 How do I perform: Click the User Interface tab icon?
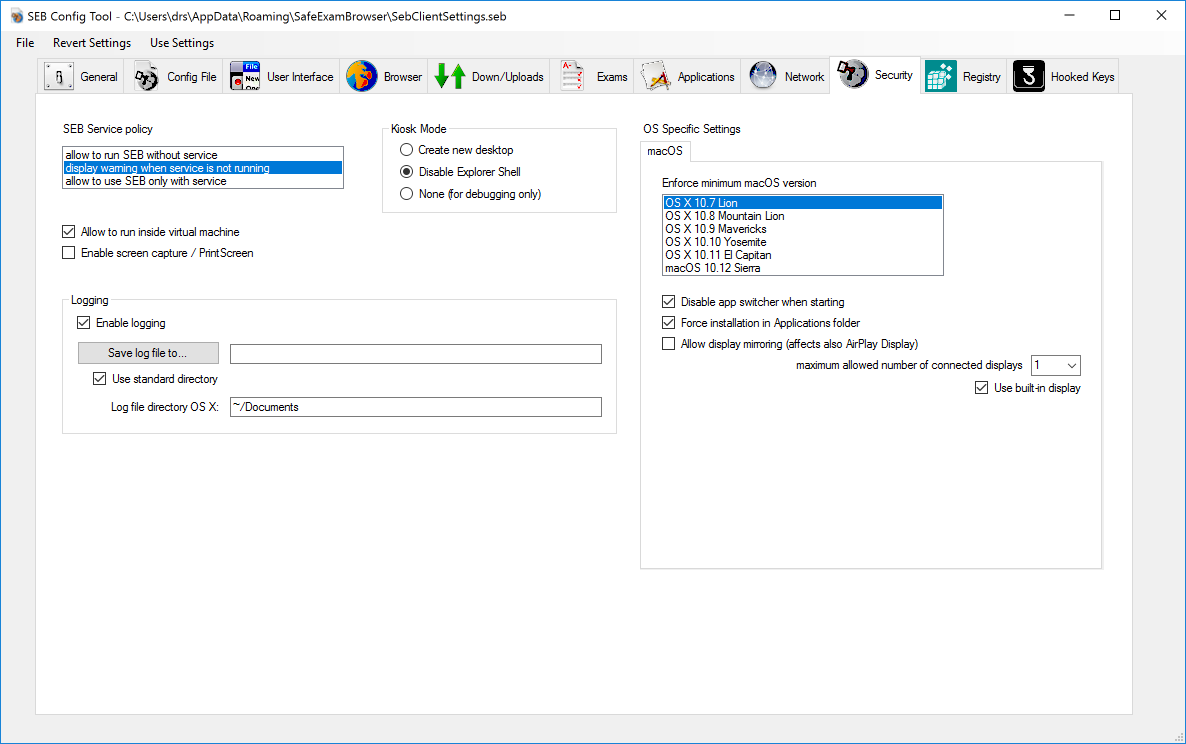pyautogui.click(x=244, y=76)
